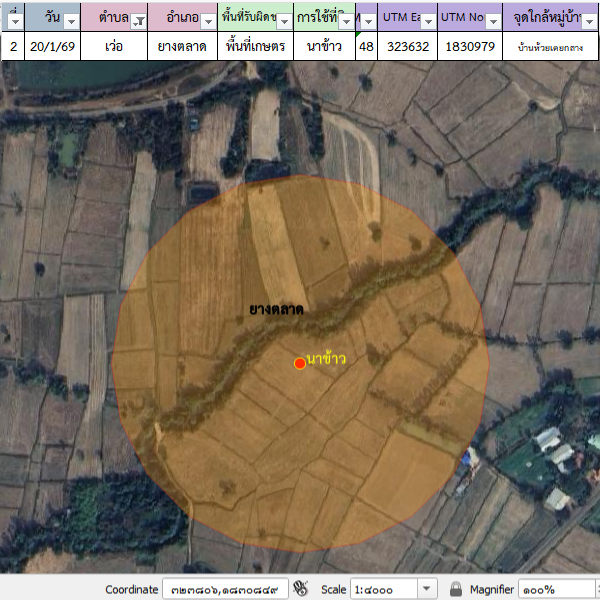The height and width of the screenshot is (600, 600).
Task: Toggle the map extents display icon
Action: [x=300, y=589]
